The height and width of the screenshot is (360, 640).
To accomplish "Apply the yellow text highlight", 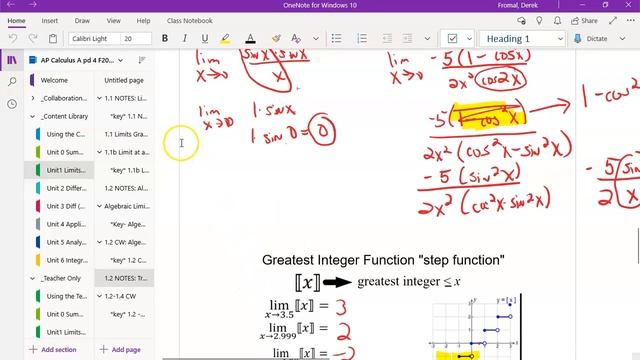I will pyautogui.click(x=225, y=39).
